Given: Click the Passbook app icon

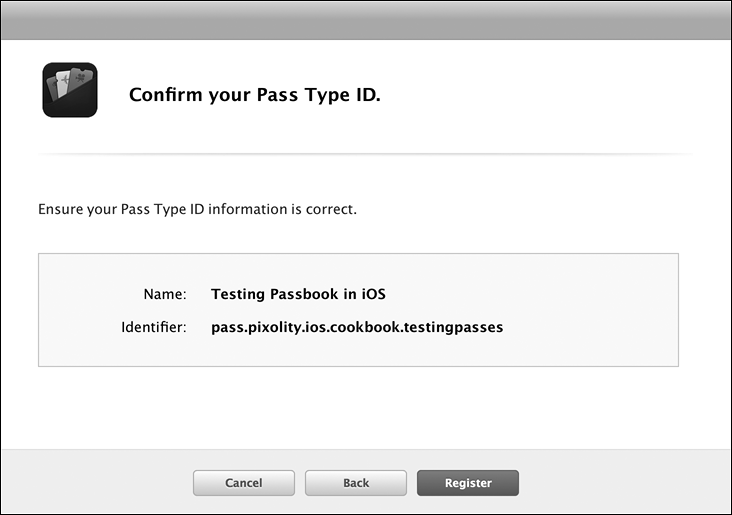Looking at the screenshot, I should (70, 90).
